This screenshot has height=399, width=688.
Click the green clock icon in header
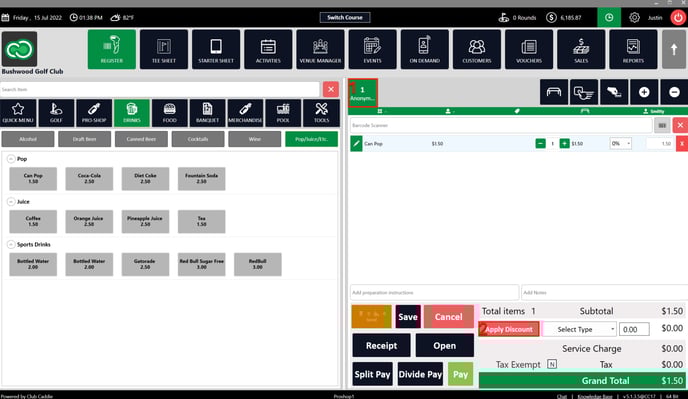point(609,18)
